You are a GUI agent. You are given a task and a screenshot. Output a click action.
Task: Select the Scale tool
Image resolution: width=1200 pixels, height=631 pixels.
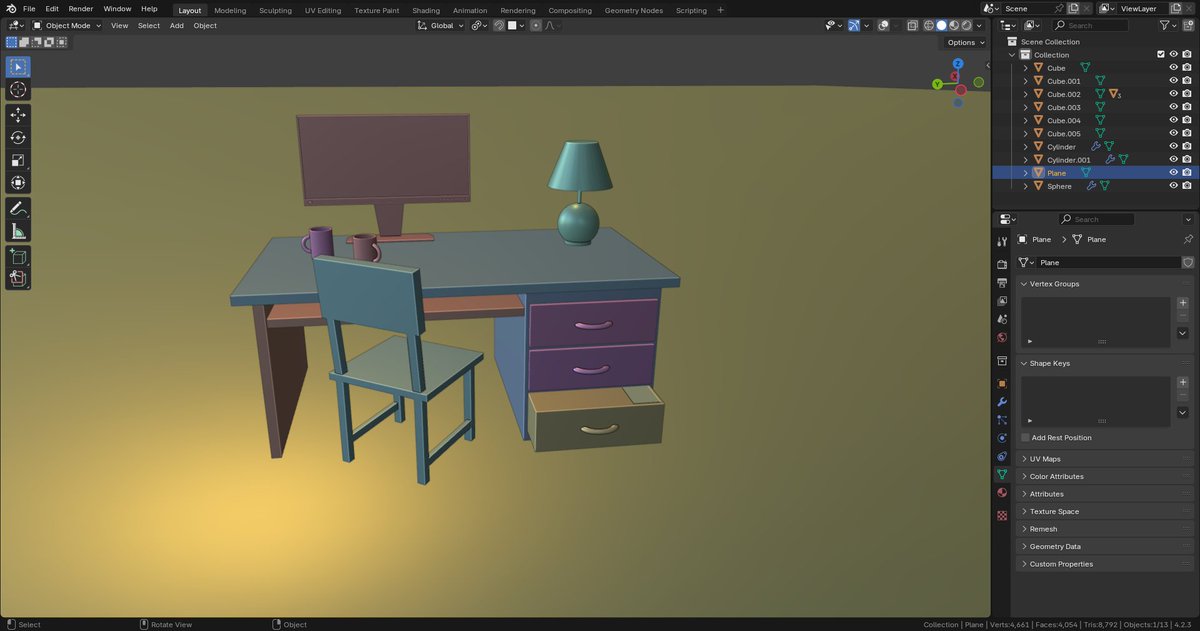18,160
